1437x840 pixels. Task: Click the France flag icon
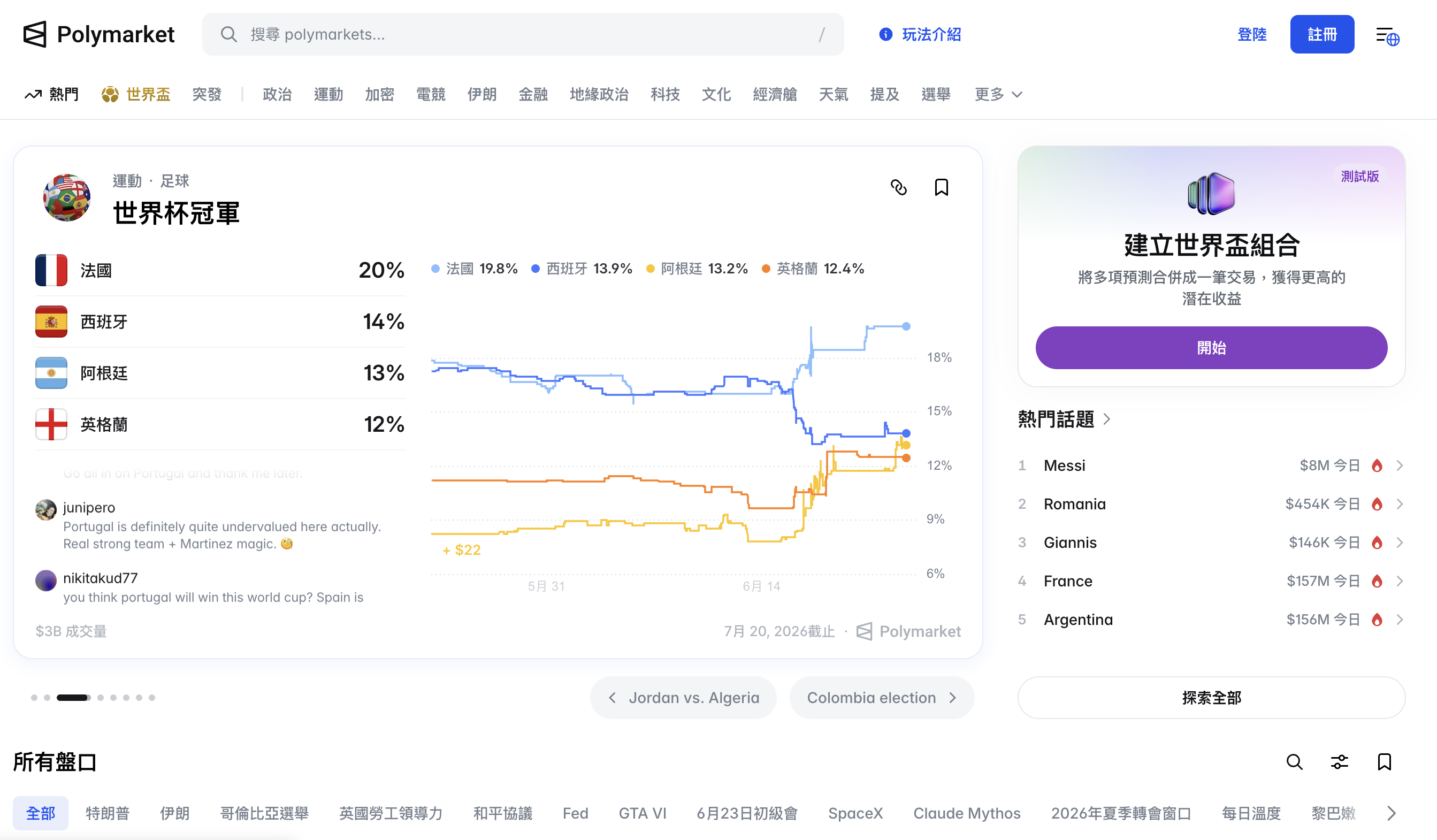pyautogui.click(x=51, y=270)
